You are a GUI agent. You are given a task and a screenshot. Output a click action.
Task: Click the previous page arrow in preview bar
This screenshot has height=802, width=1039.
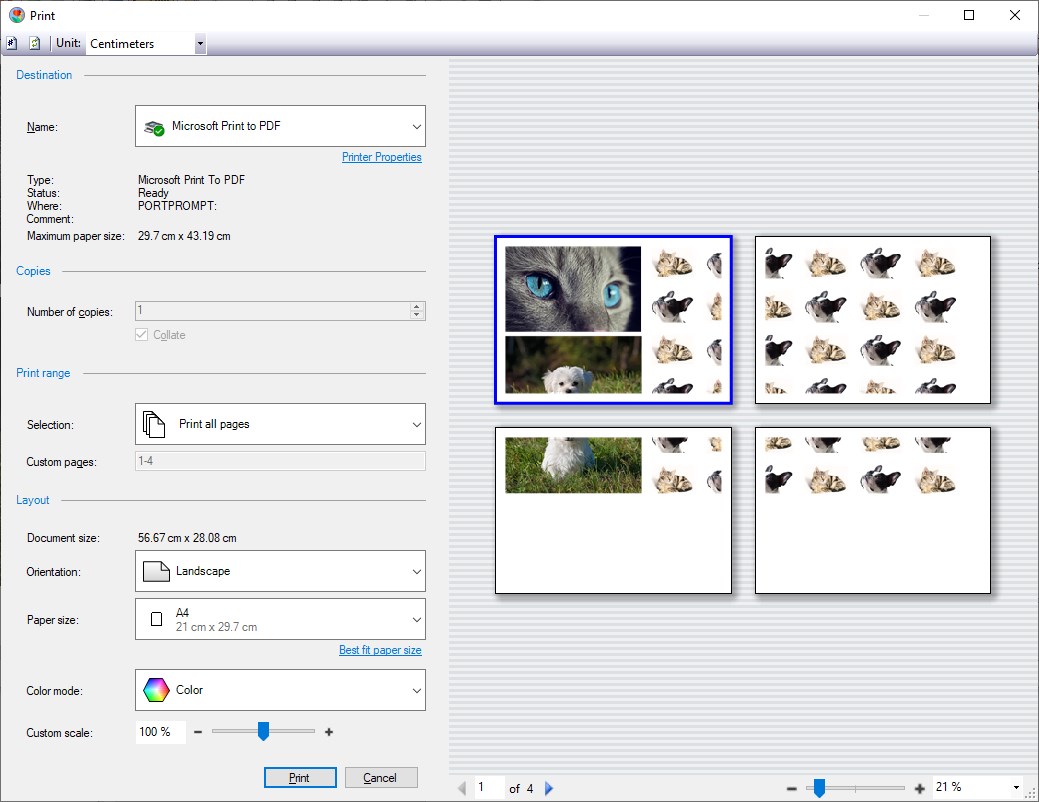click(461, 788)
